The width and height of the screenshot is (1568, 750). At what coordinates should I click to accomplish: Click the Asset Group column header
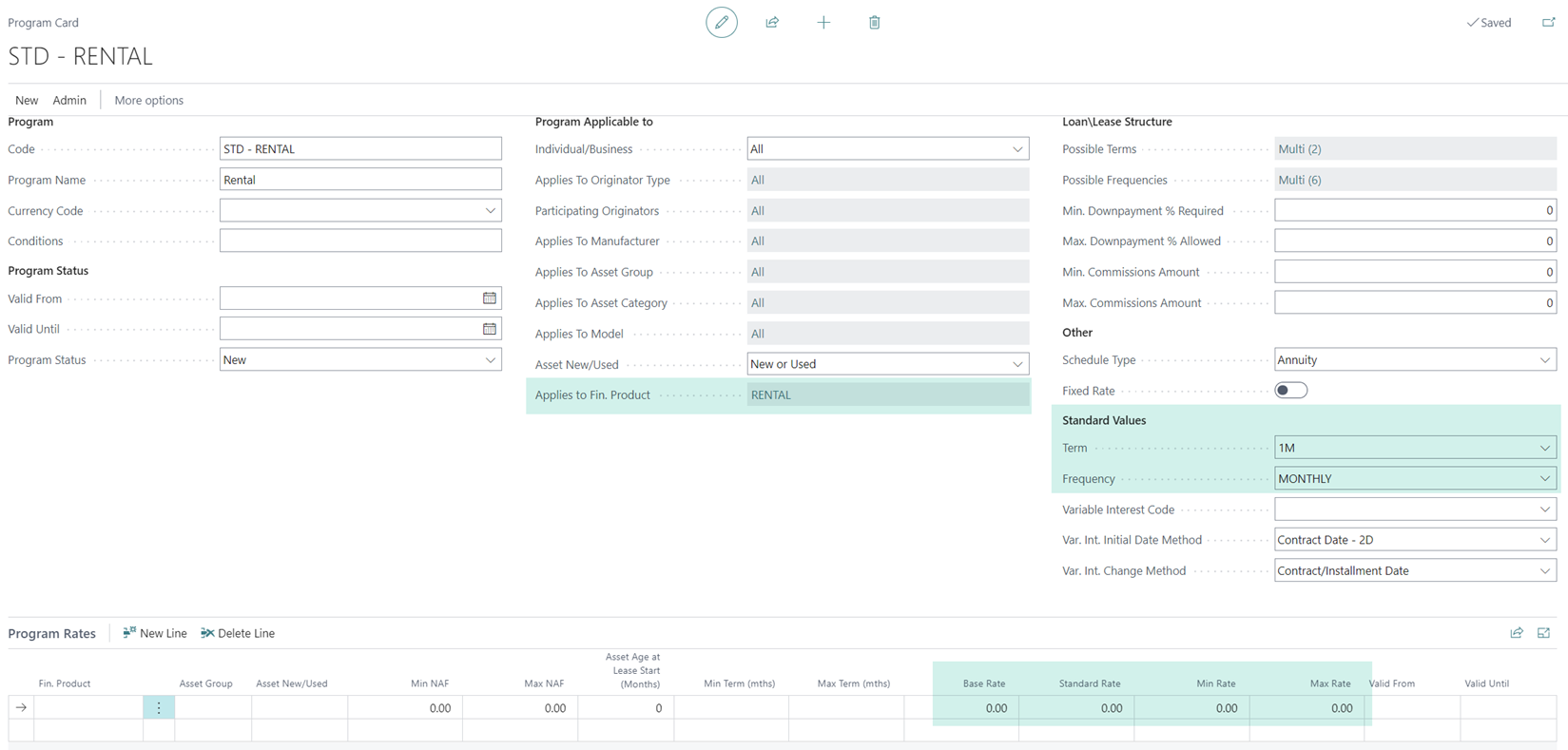(x=206, y=683)
